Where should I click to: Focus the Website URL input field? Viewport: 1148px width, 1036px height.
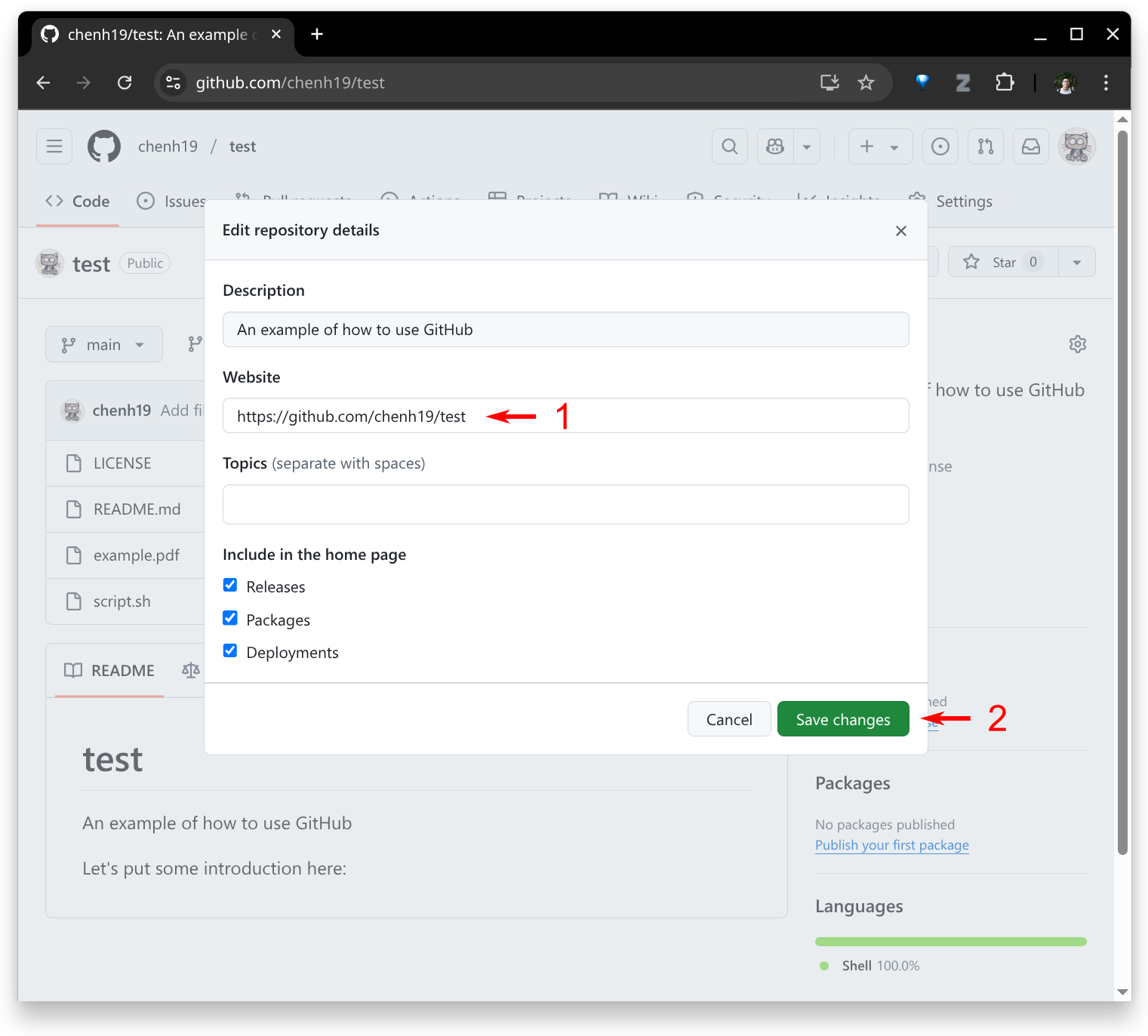pyautogui.click(x=566, y=416)
